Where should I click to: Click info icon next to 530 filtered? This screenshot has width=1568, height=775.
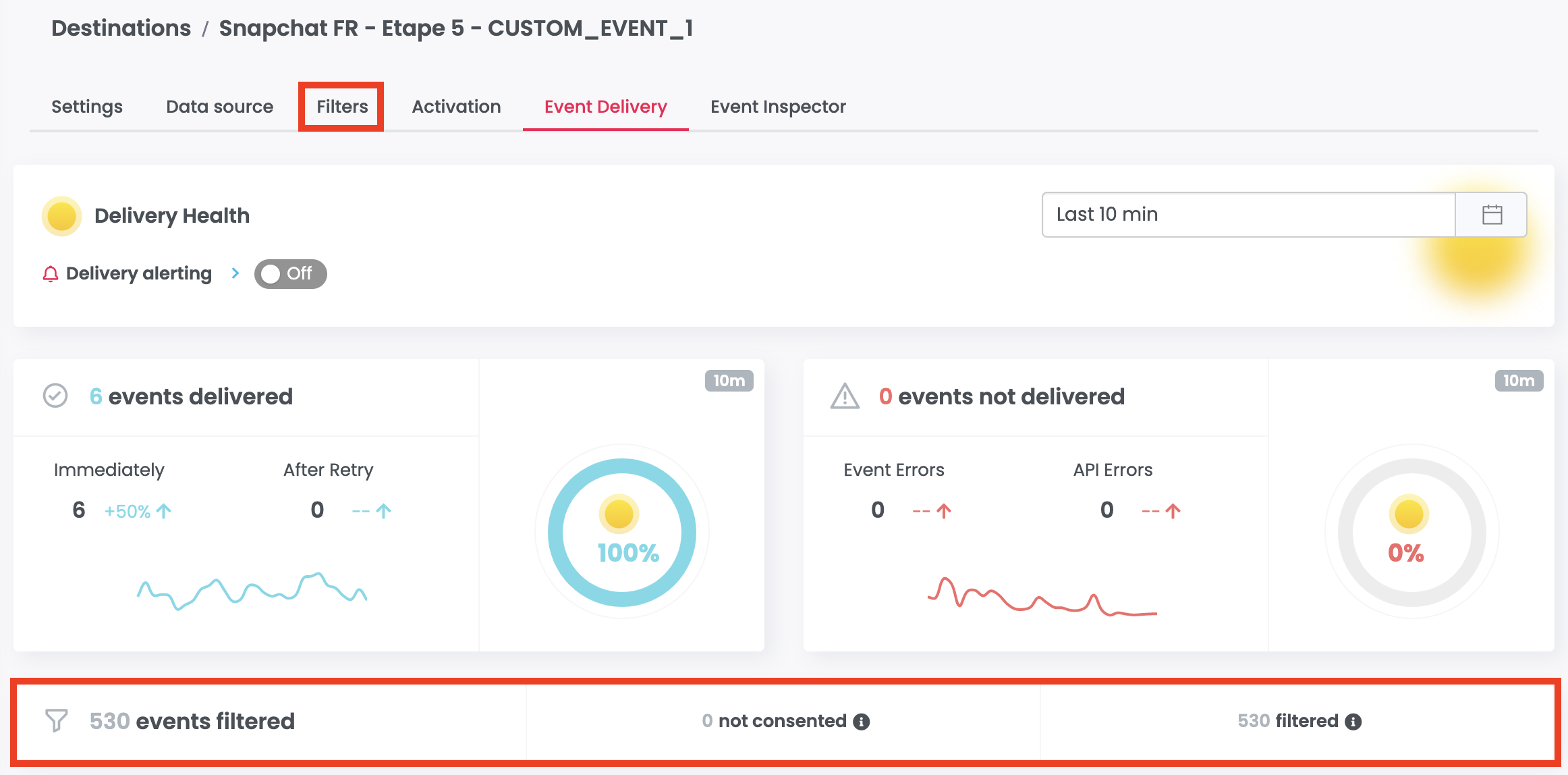pos(1353,722)
